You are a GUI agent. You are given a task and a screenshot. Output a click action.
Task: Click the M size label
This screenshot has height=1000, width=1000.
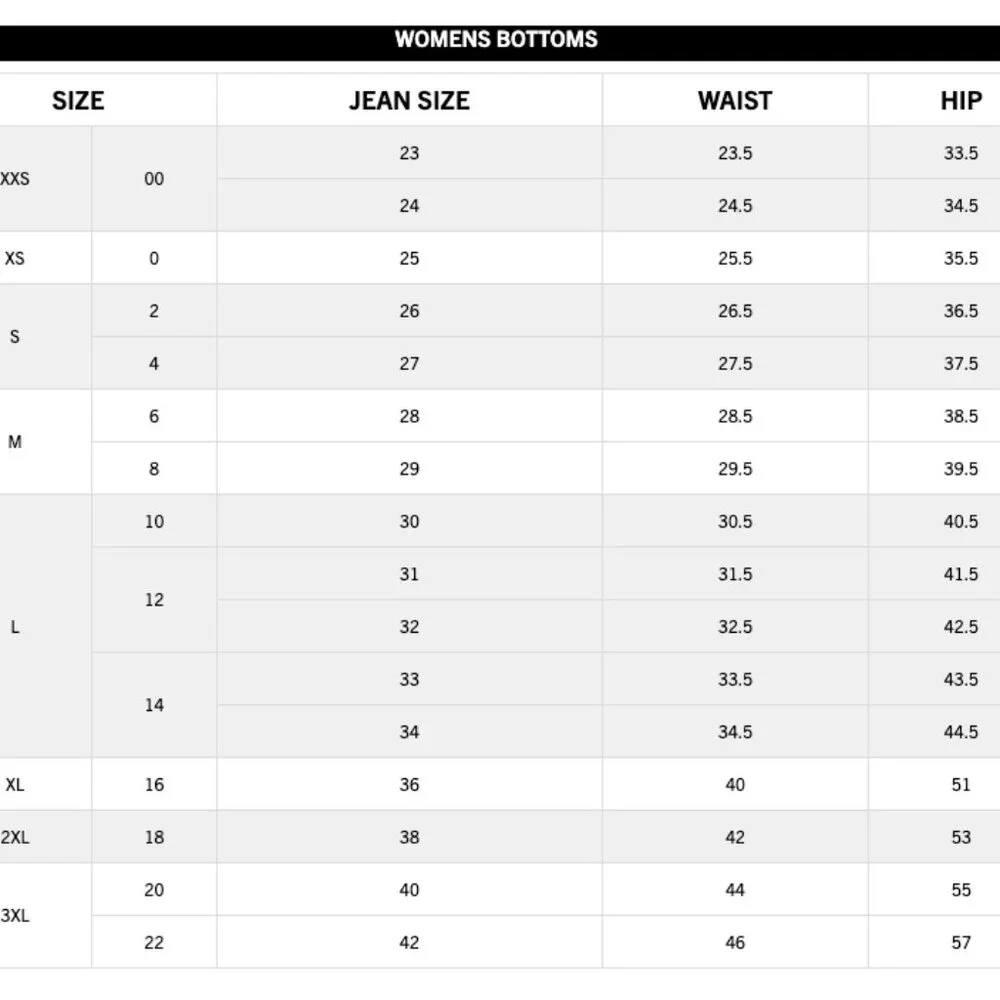click(15, 442)
